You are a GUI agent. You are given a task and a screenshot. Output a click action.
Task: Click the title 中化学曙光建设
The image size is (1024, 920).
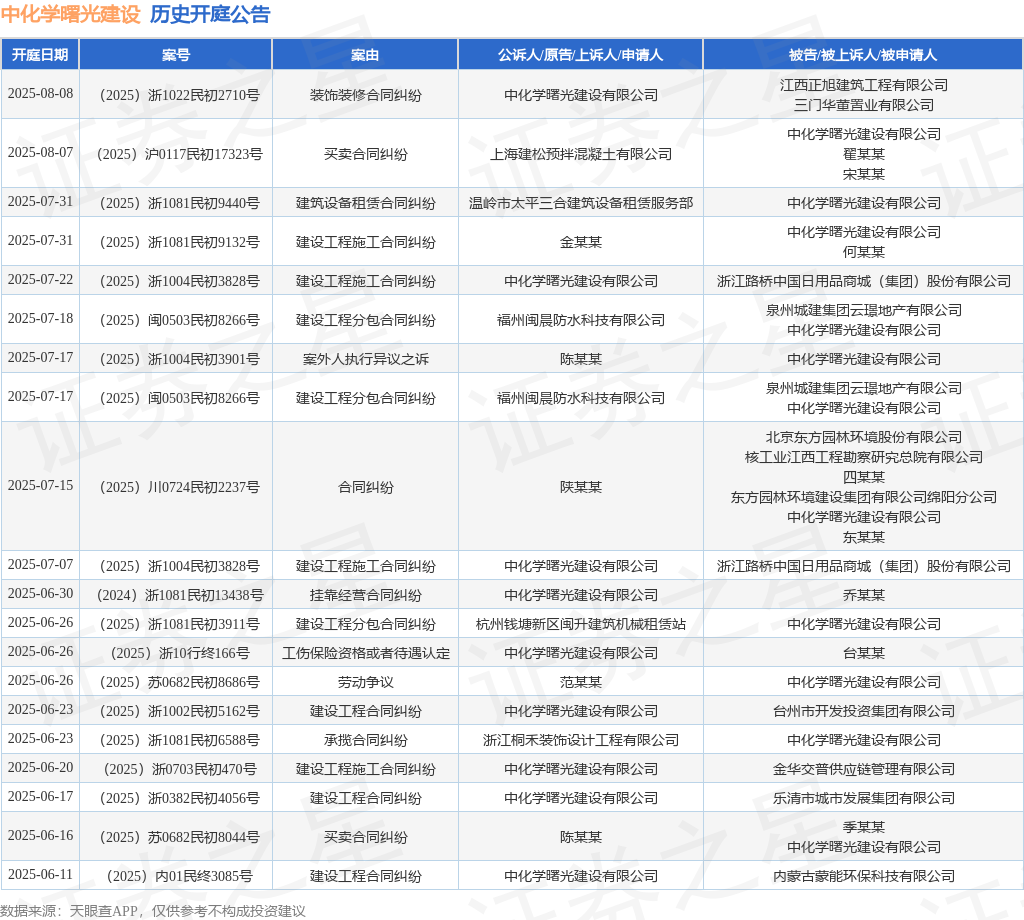[71, 14]
